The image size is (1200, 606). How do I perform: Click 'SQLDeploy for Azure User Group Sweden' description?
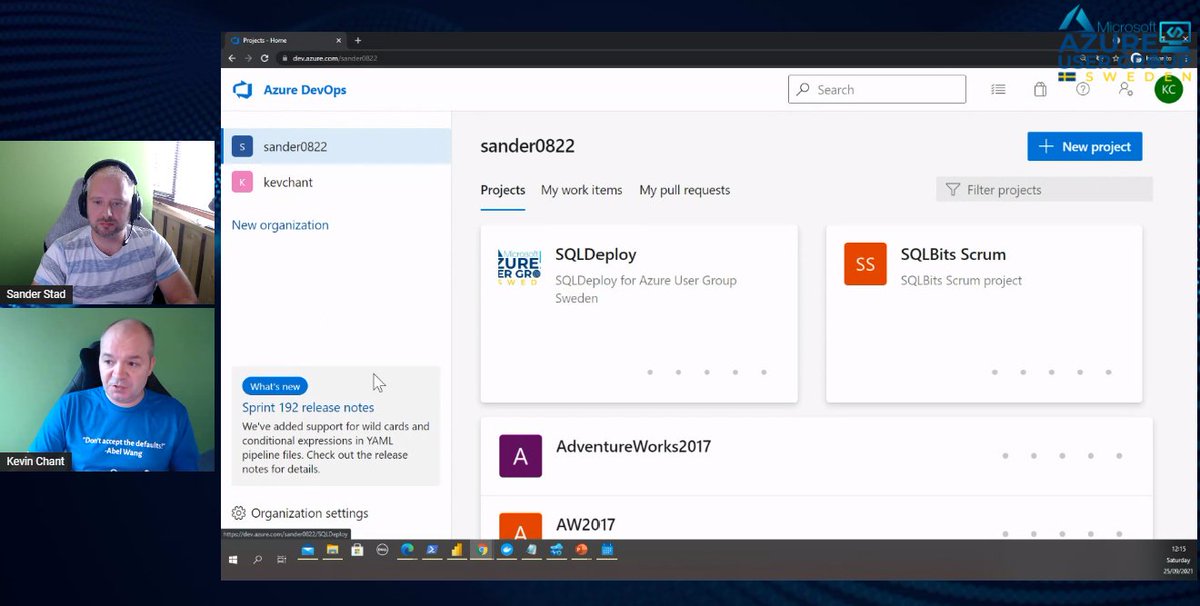(646, 289)
